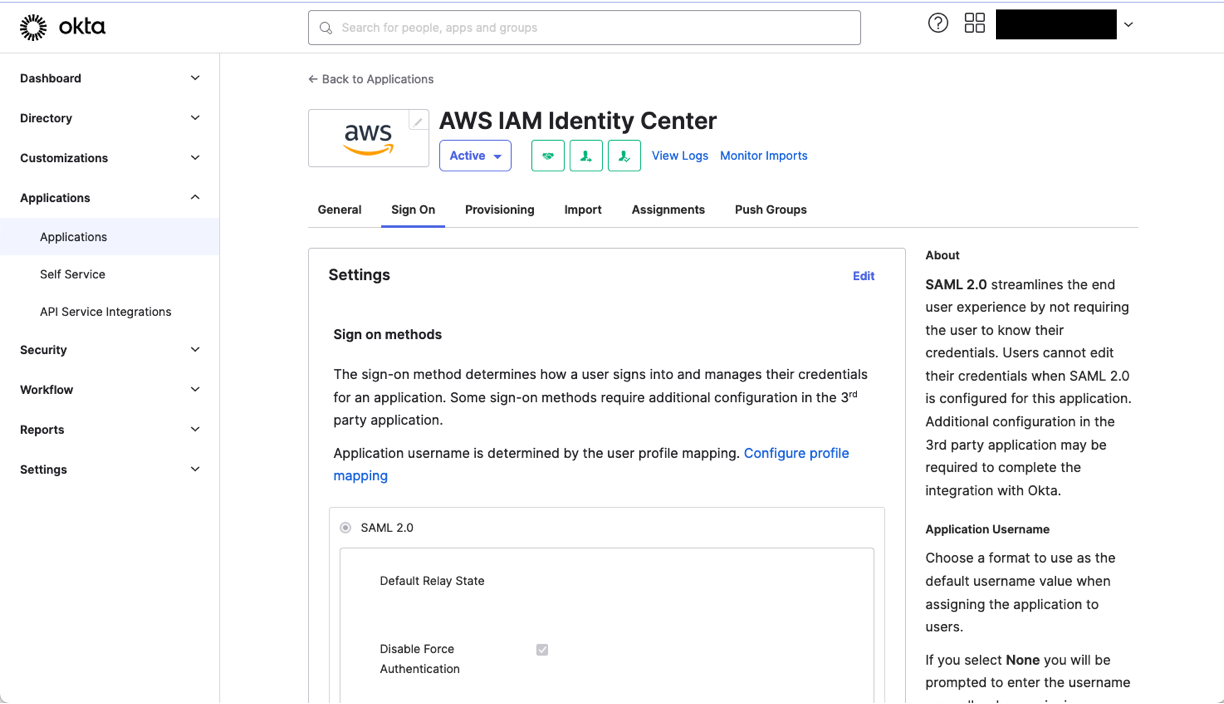Click the green handshake integration icon
Screen dimensions: 1224x704
click(547, 156)
